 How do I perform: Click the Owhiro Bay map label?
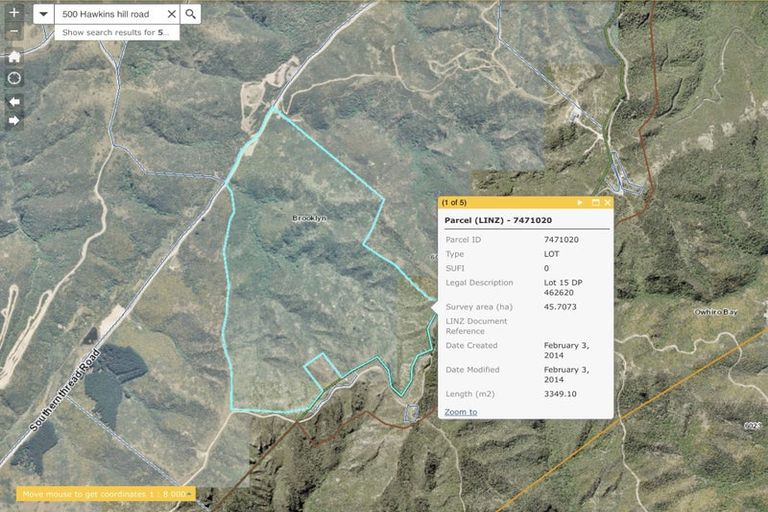[x=715, y=312]
